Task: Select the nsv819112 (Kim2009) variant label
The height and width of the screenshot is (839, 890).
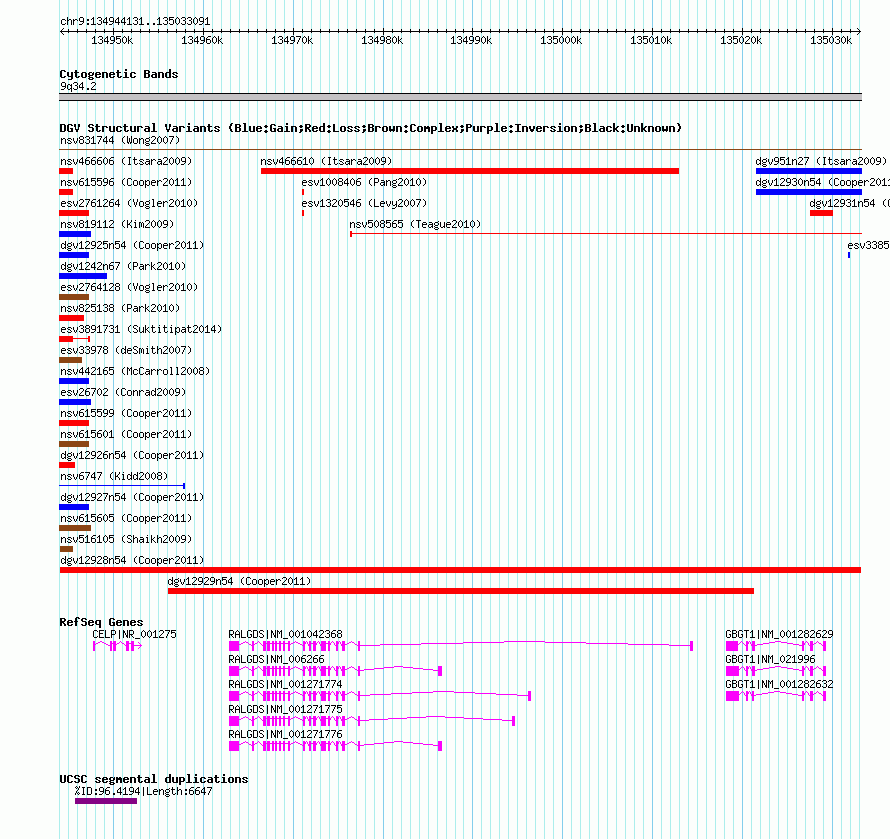Action: tap(117, 224)
